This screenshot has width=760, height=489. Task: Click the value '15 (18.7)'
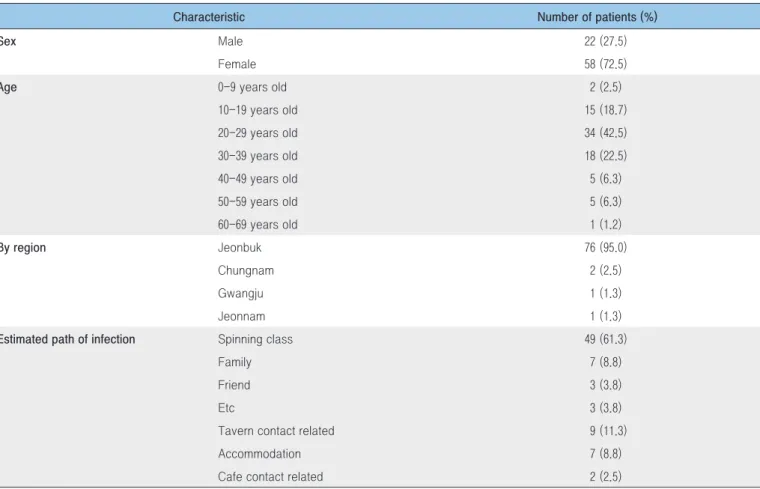(x=605, y=110)
